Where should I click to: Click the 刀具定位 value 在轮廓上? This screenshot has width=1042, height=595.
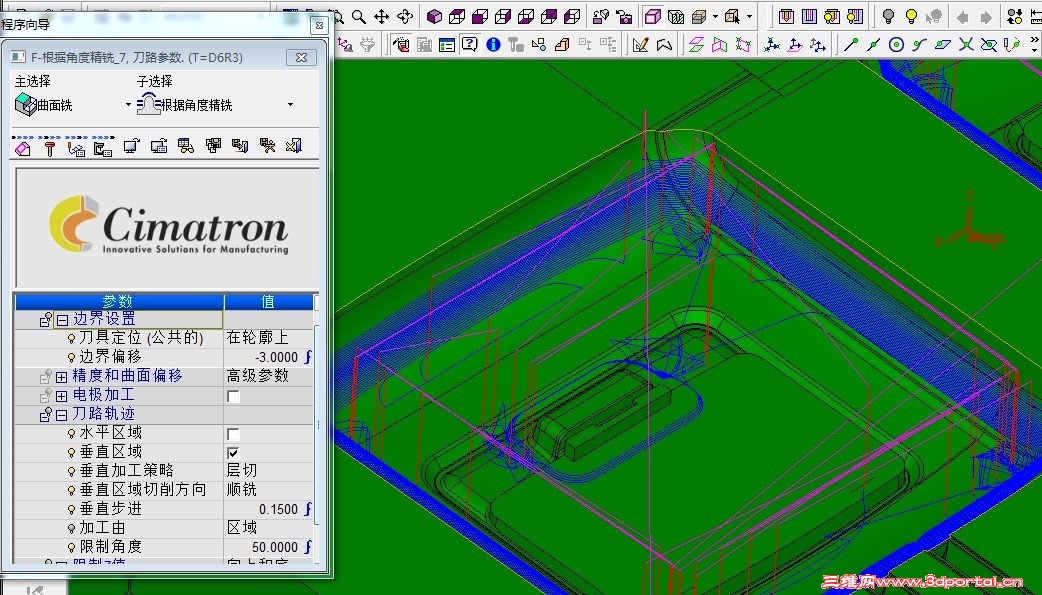257,338
